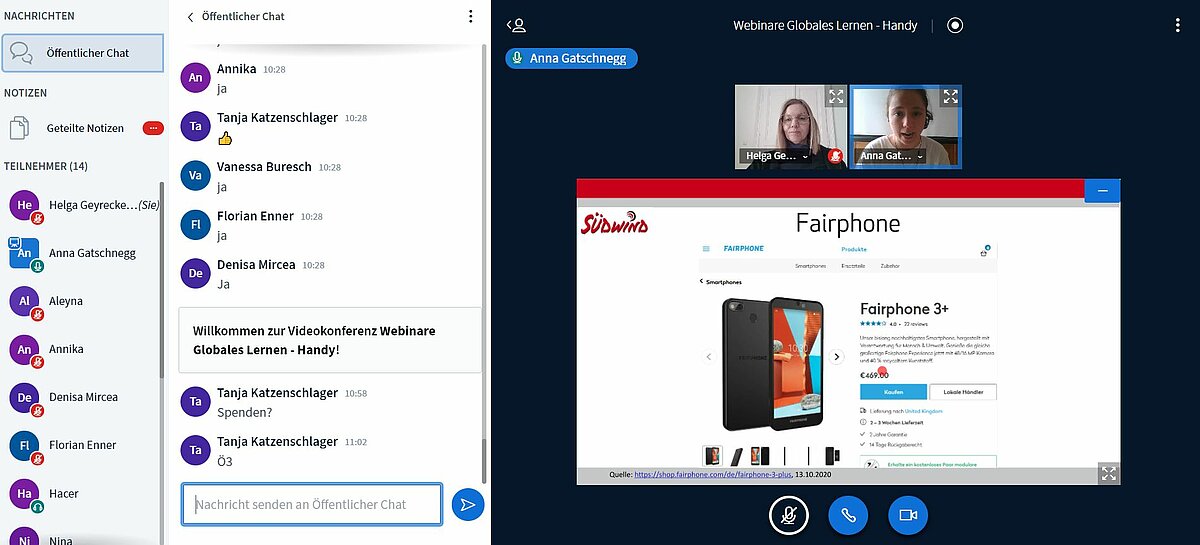Minimize the presentation with blue button

1102,190
